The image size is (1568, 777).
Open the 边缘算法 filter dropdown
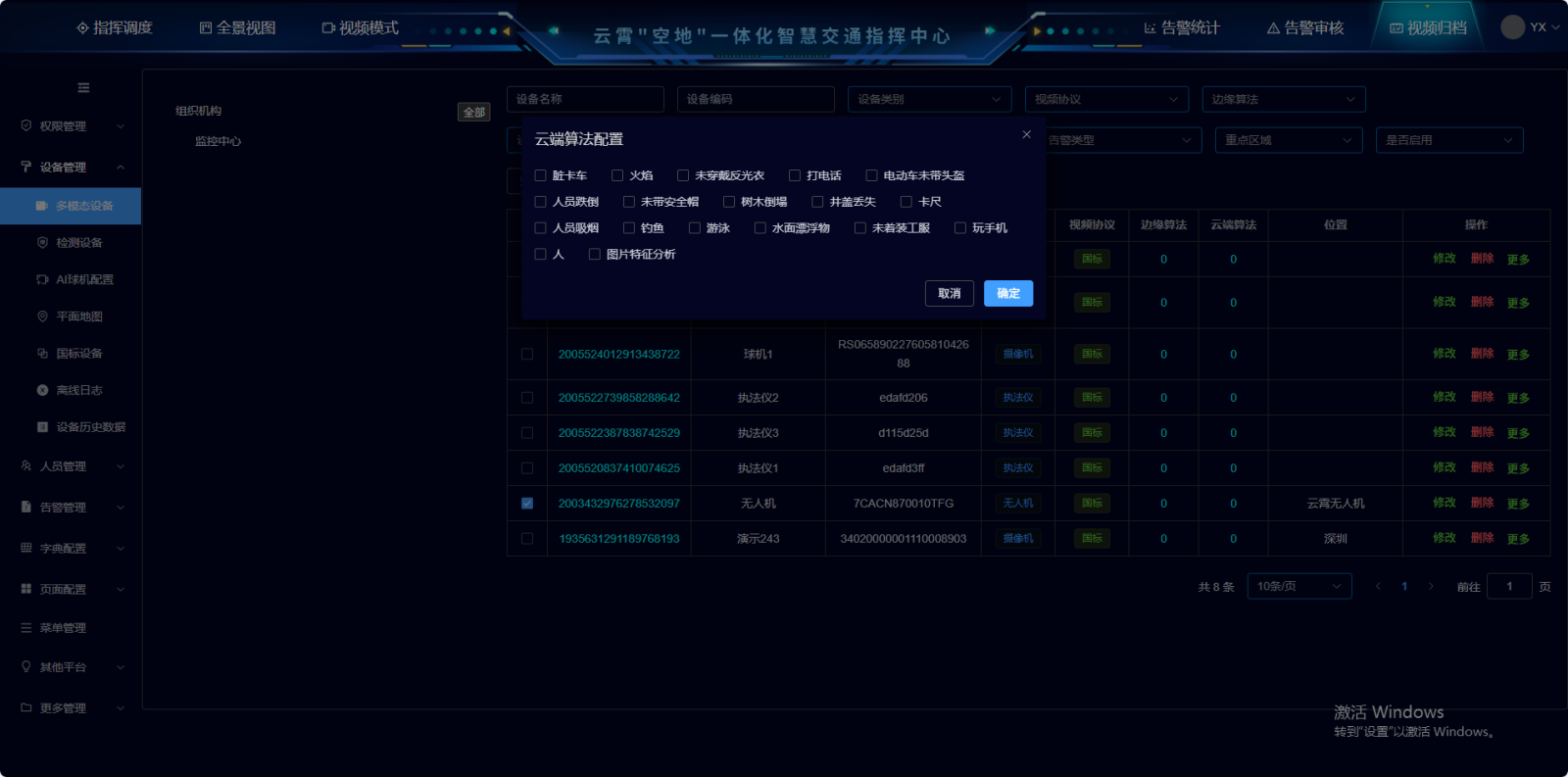click(x=1283, y=99)
